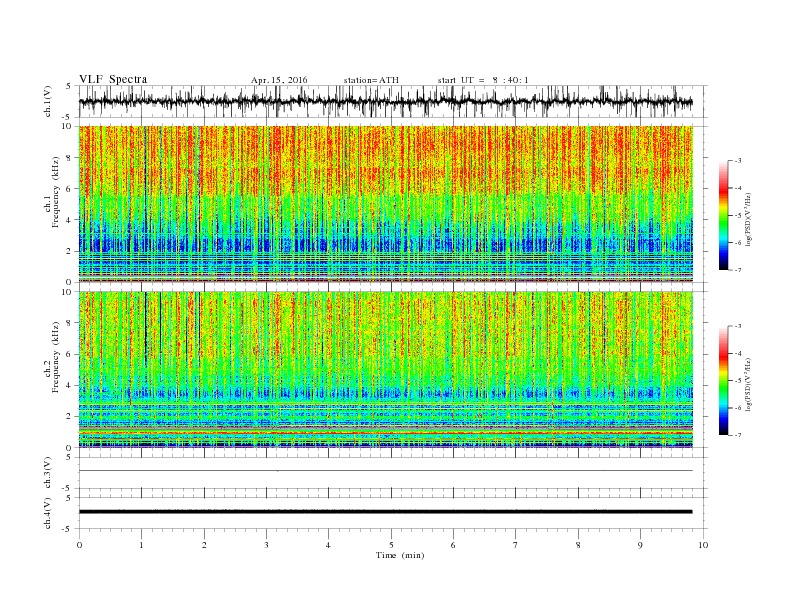Click the flat ch.3 voltage trace
792x612 pixels.
coord(385,471)
